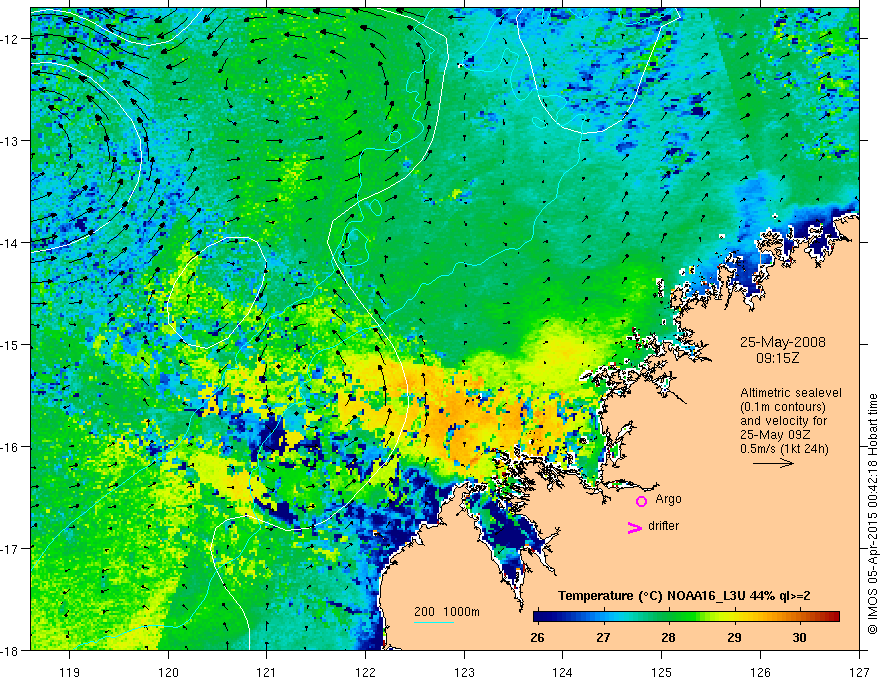Click the longitude axis label 126
Screen dimensions: 880x680
tap(760, 672)
